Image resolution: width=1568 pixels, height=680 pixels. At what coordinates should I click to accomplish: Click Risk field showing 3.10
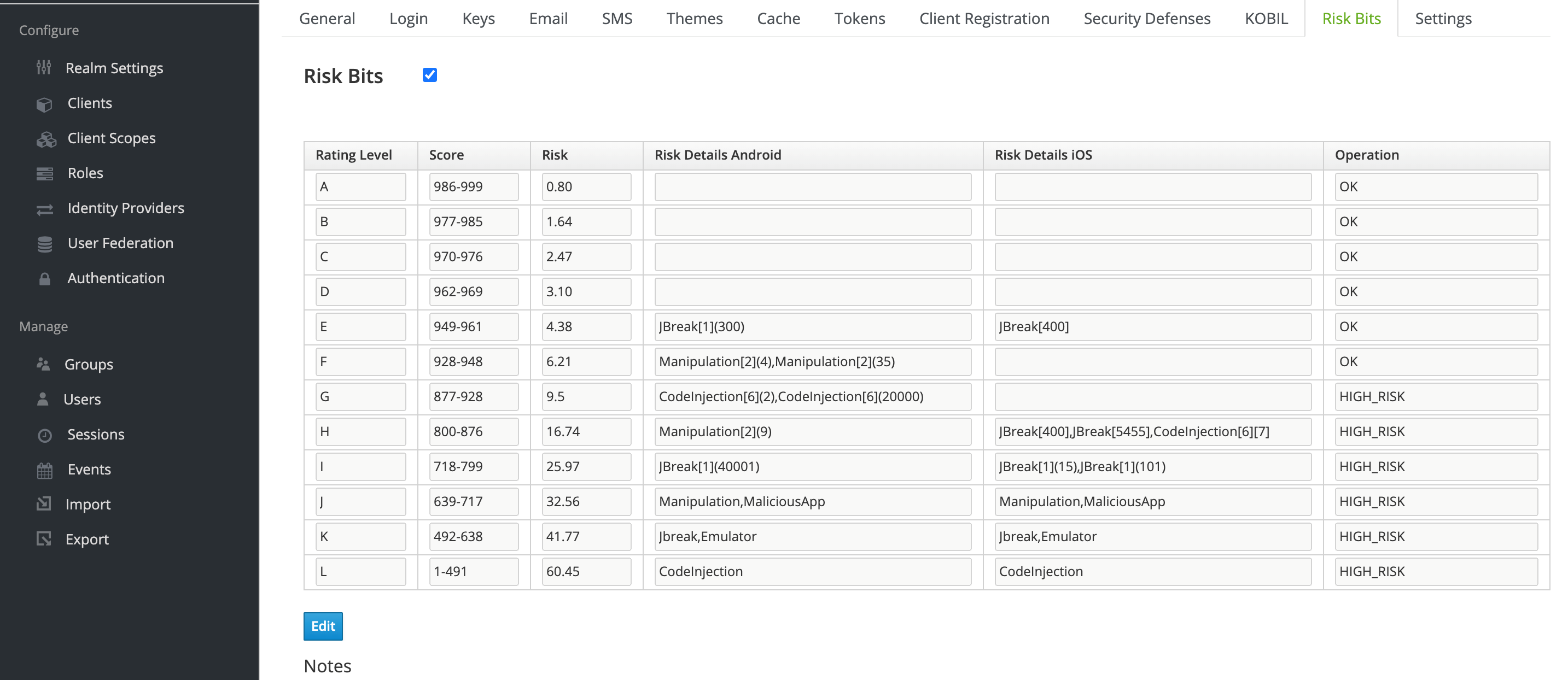coord(586,291)
